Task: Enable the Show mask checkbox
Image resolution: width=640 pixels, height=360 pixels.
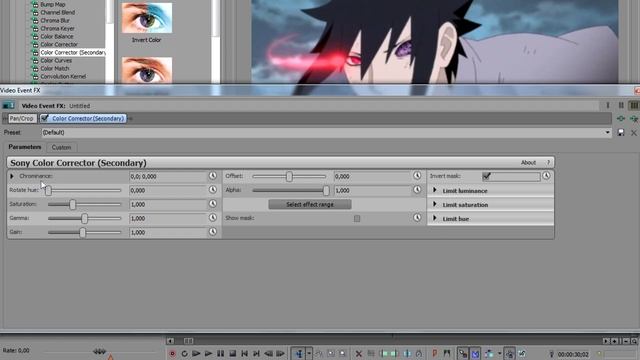Action: [357, 218]
